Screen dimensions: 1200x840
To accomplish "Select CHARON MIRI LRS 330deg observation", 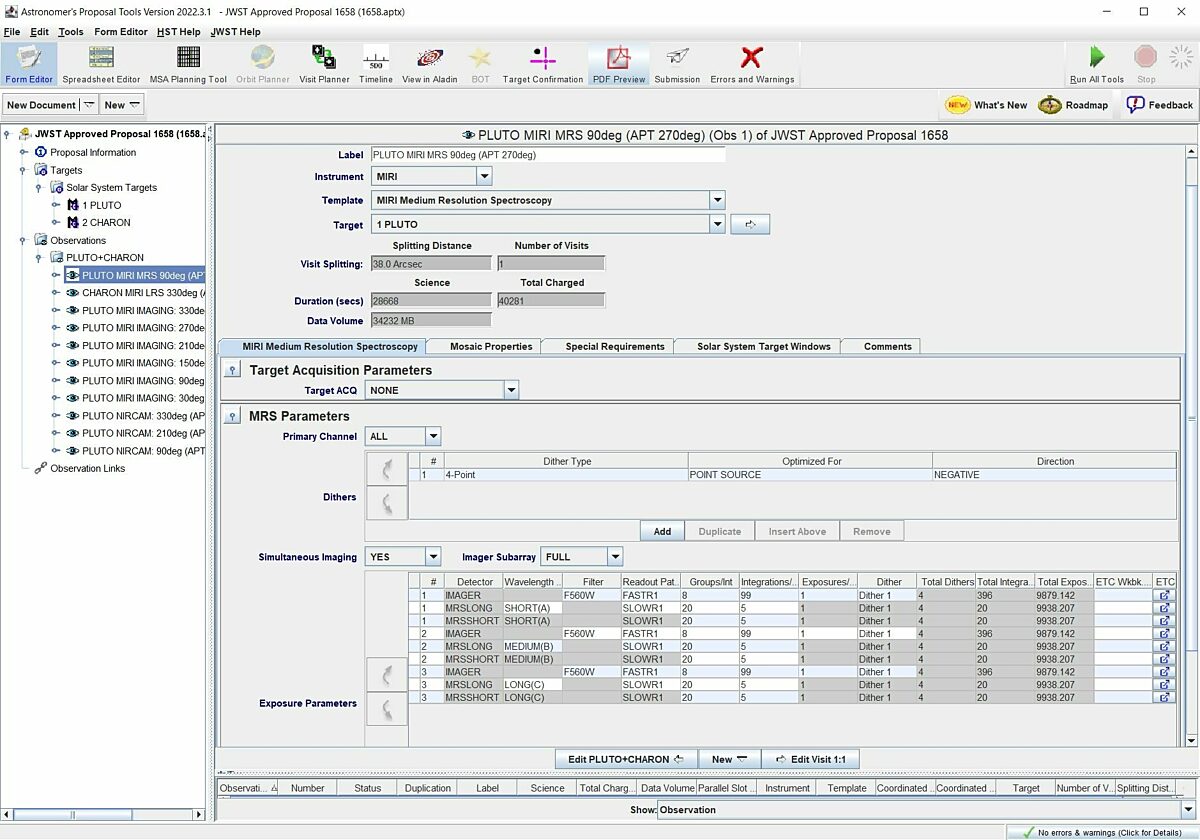I will tap(143, 293).
